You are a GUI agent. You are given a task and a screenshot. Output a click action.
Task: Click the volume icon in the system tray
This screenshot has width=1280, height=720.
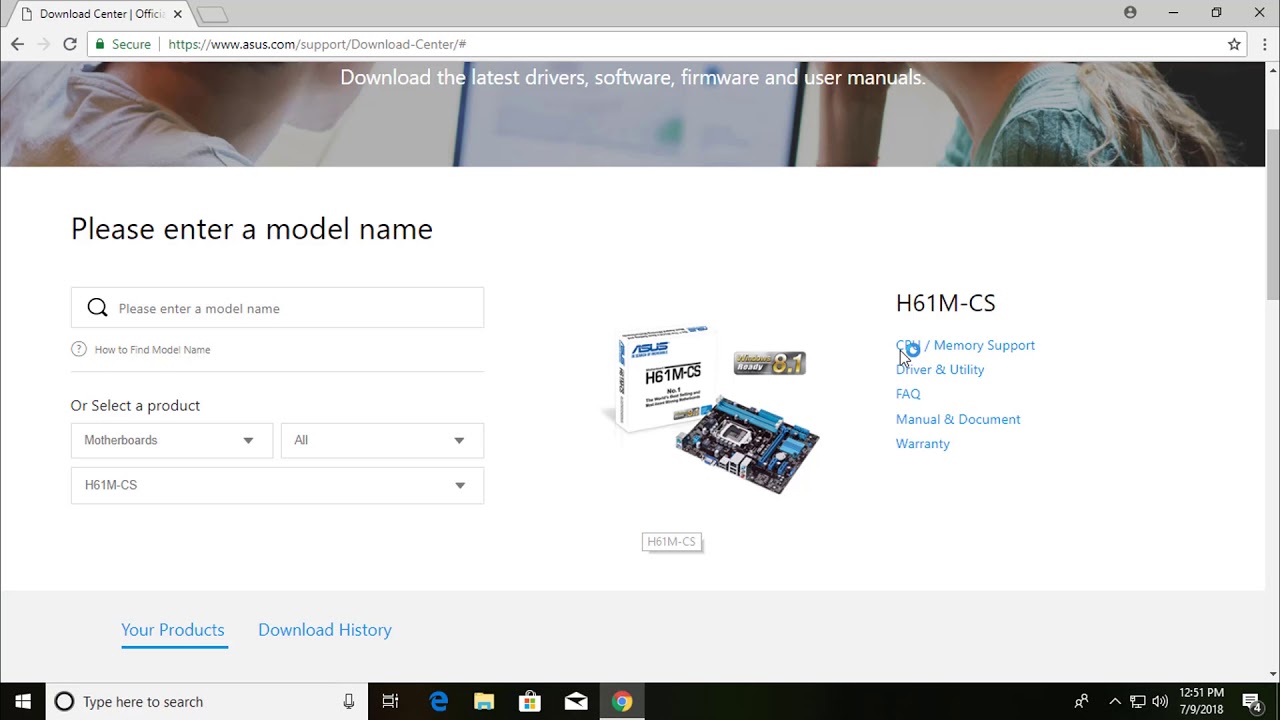point(1160,701)
